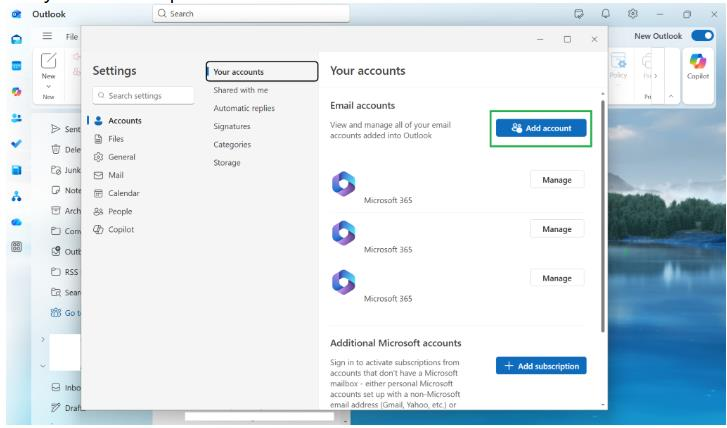Click the Policy ribbon icon
This screenshot has width=727, height=428.
[619, 65]
